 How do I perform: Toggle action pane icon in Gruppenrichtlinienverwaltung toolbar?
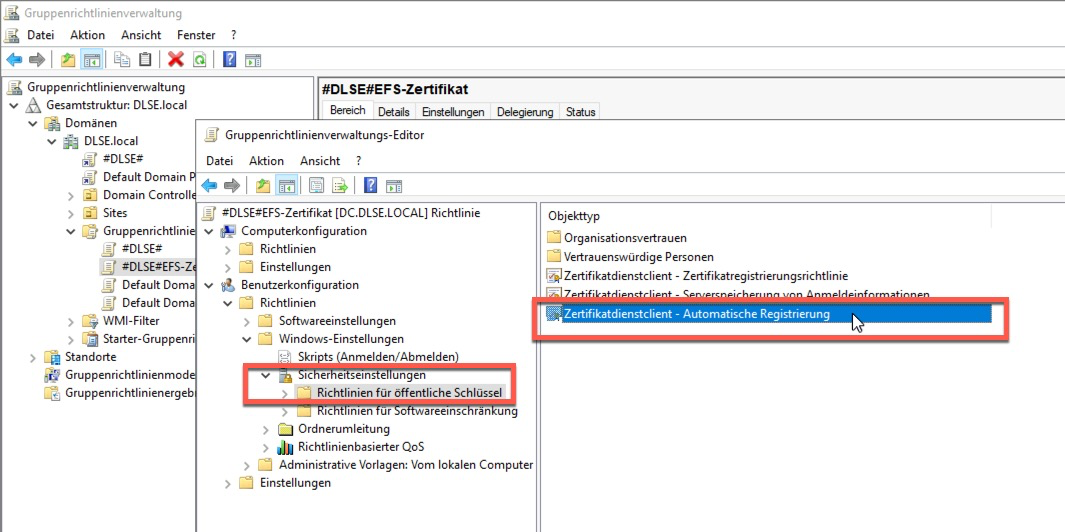(253, 60)
